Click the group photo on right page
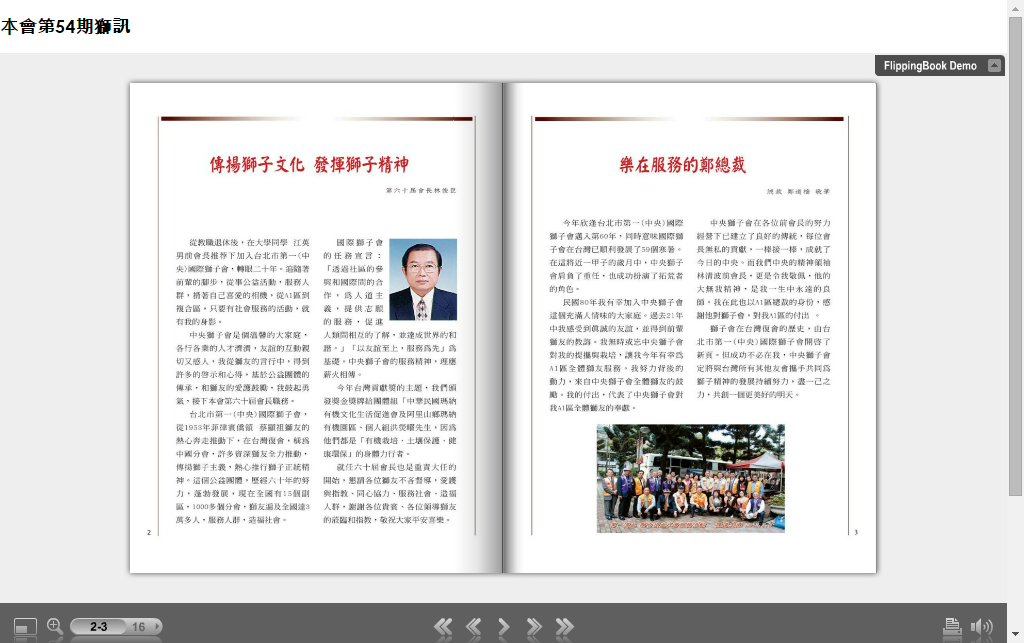The image size is (1024, 643). click(690, 478)
